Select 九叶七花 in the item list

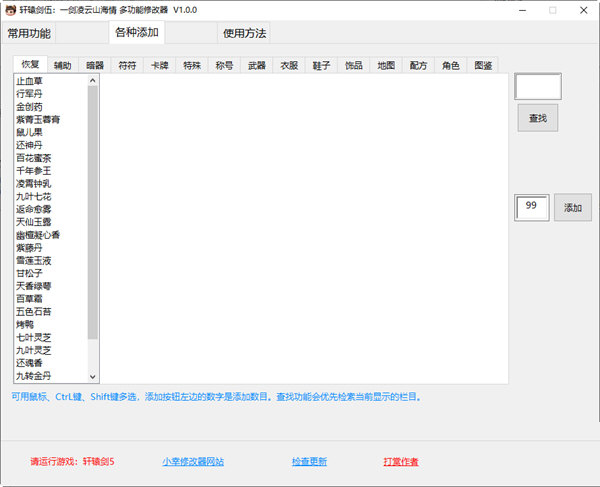click(34, 196)
